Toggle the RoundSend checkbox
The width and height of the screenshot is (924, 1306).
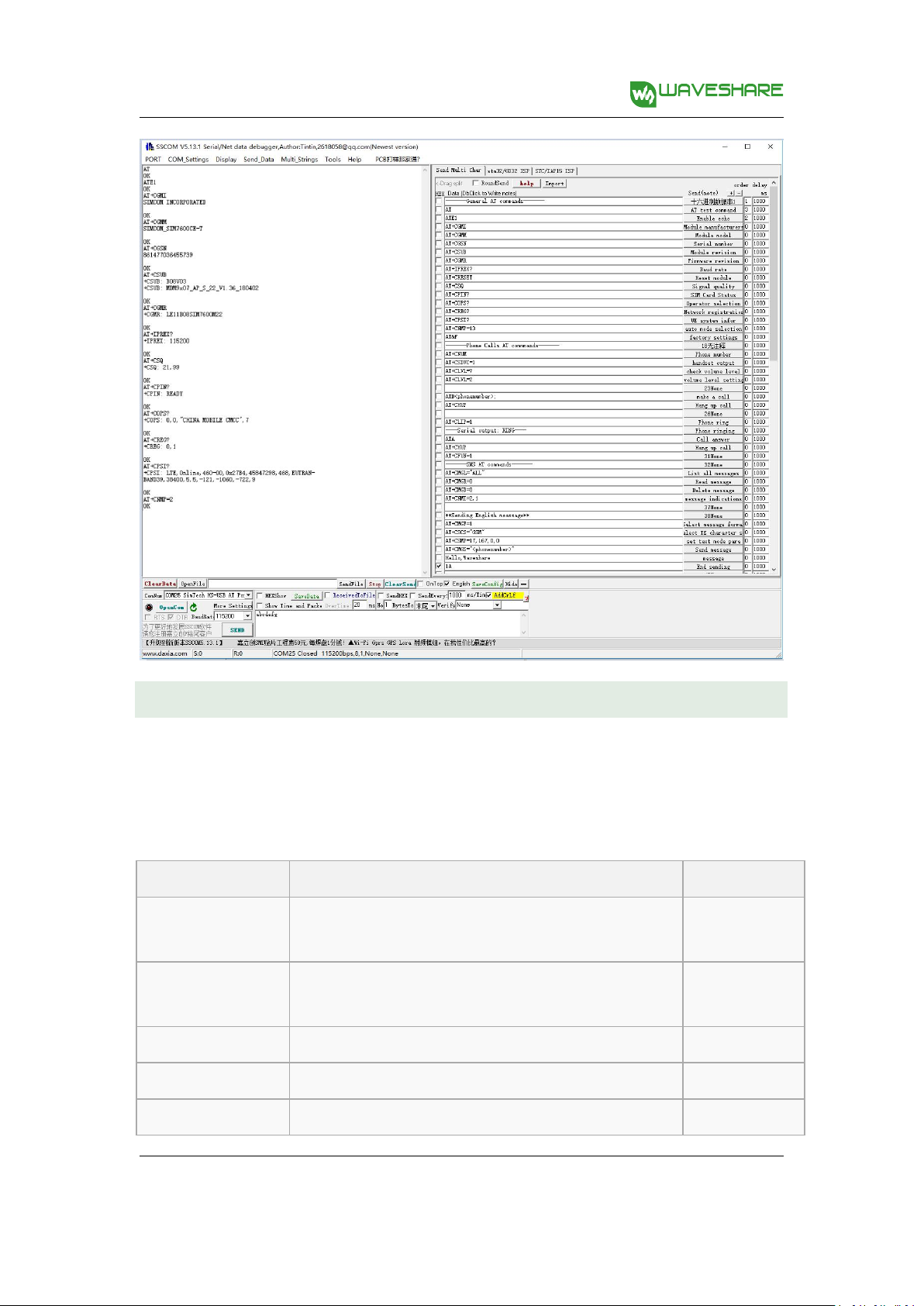point(476,184)
